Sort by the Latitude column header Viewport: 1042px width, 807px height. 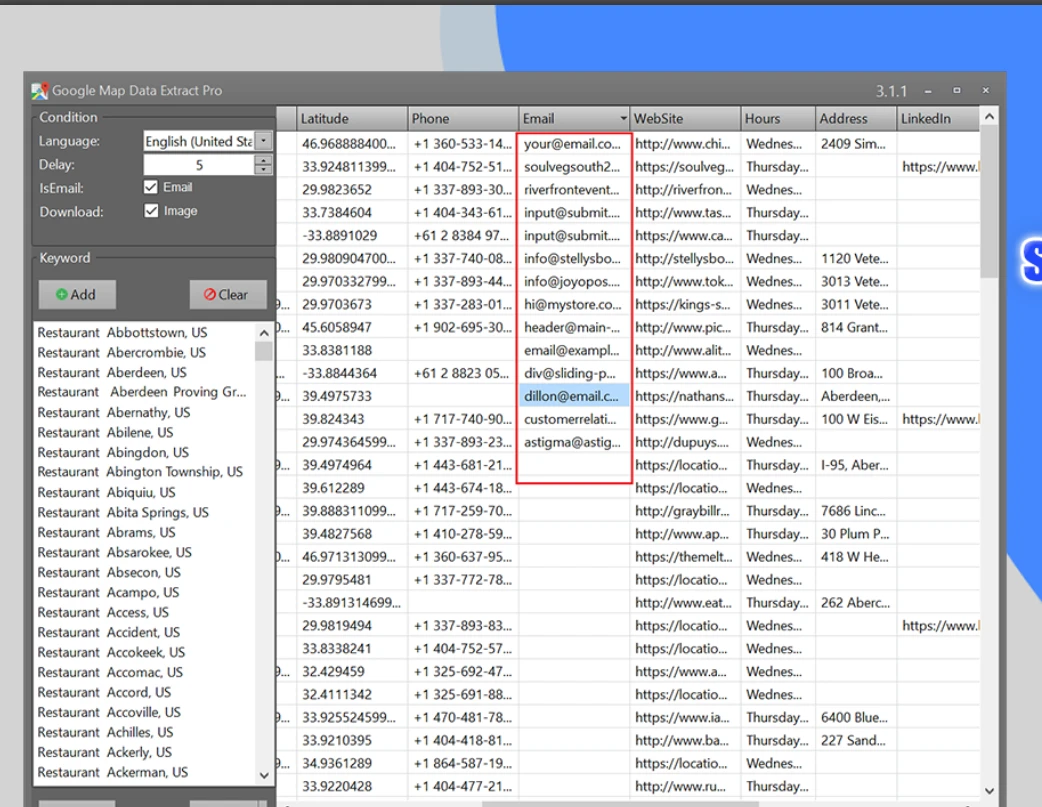click(351, 119)
